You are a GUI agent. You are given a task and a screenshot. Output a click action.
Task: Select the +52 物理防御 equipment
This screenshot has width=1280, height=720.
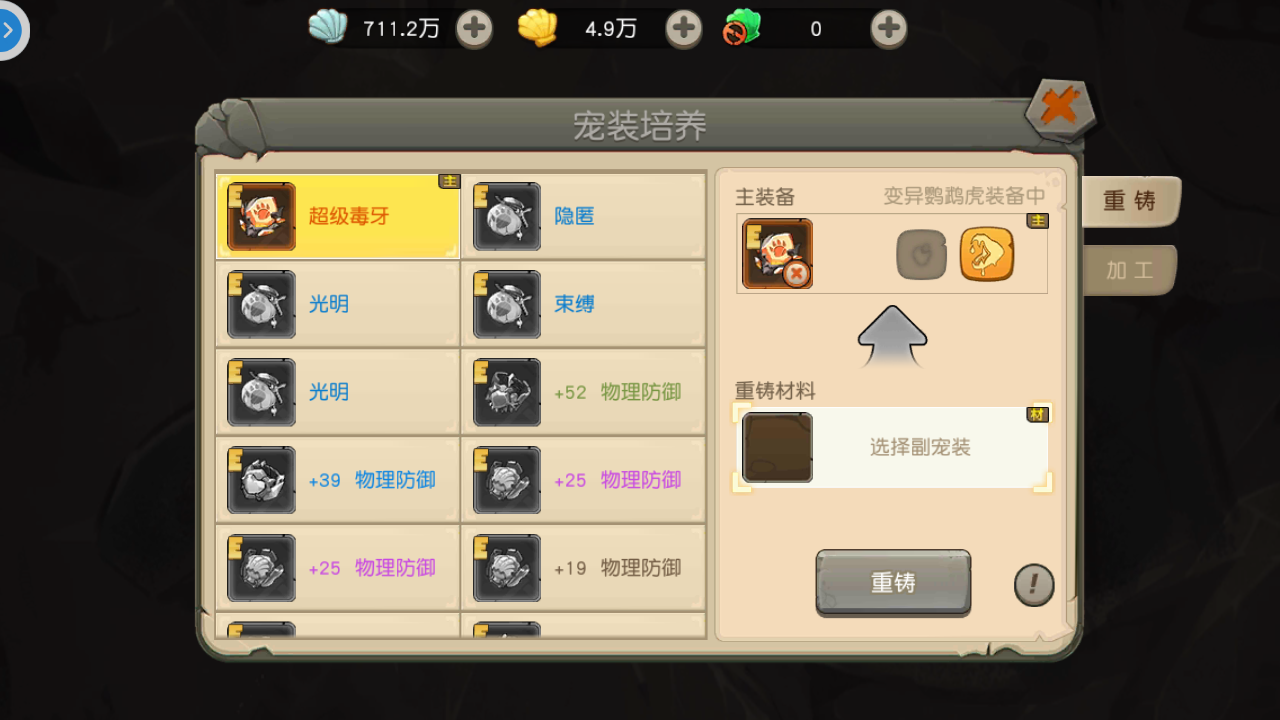point(583,392)
